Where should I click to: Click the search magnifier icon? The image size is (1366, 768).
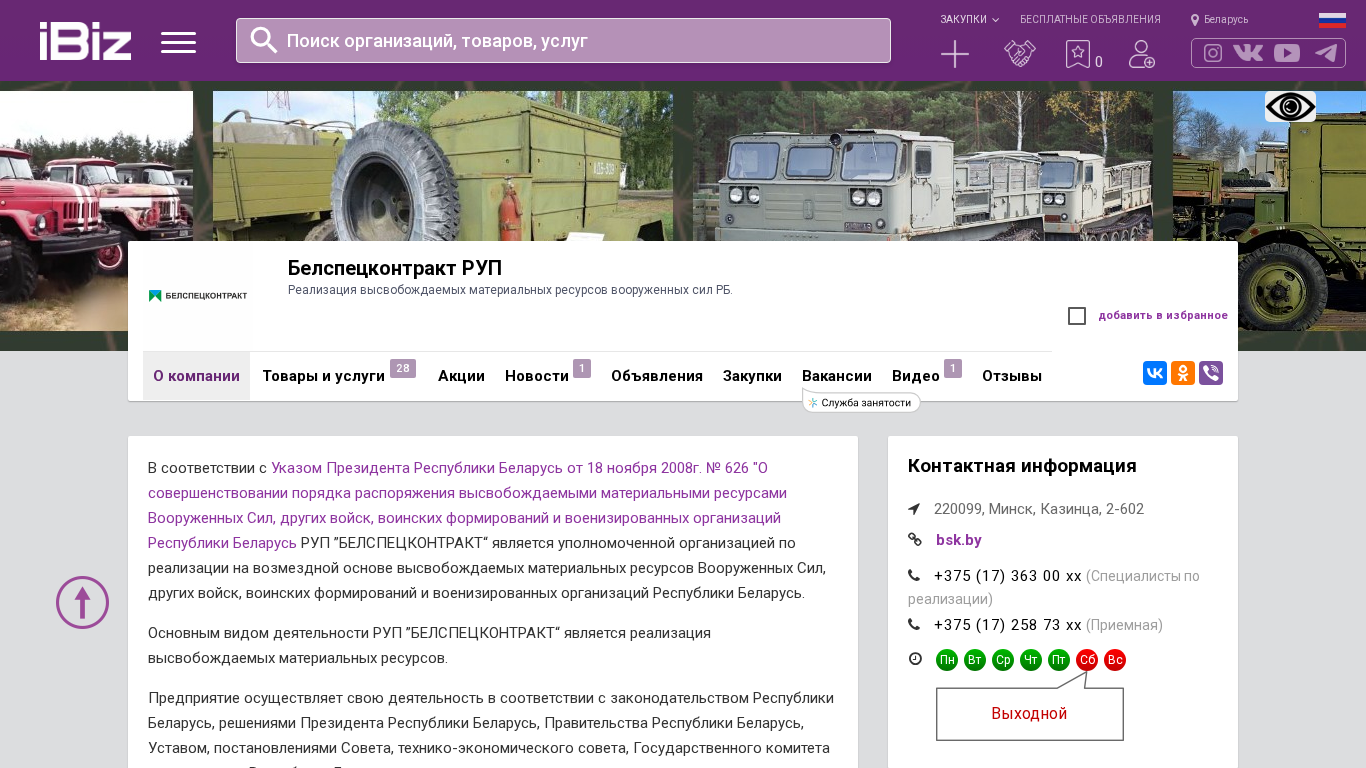(264, 40)
